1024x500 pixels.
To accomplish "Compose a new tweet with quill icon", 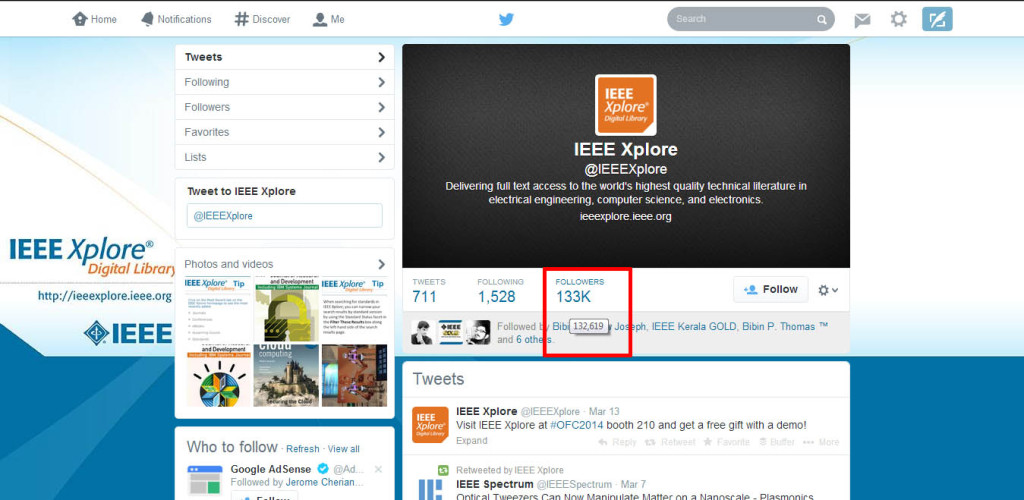I will click(x=937, y=19).
